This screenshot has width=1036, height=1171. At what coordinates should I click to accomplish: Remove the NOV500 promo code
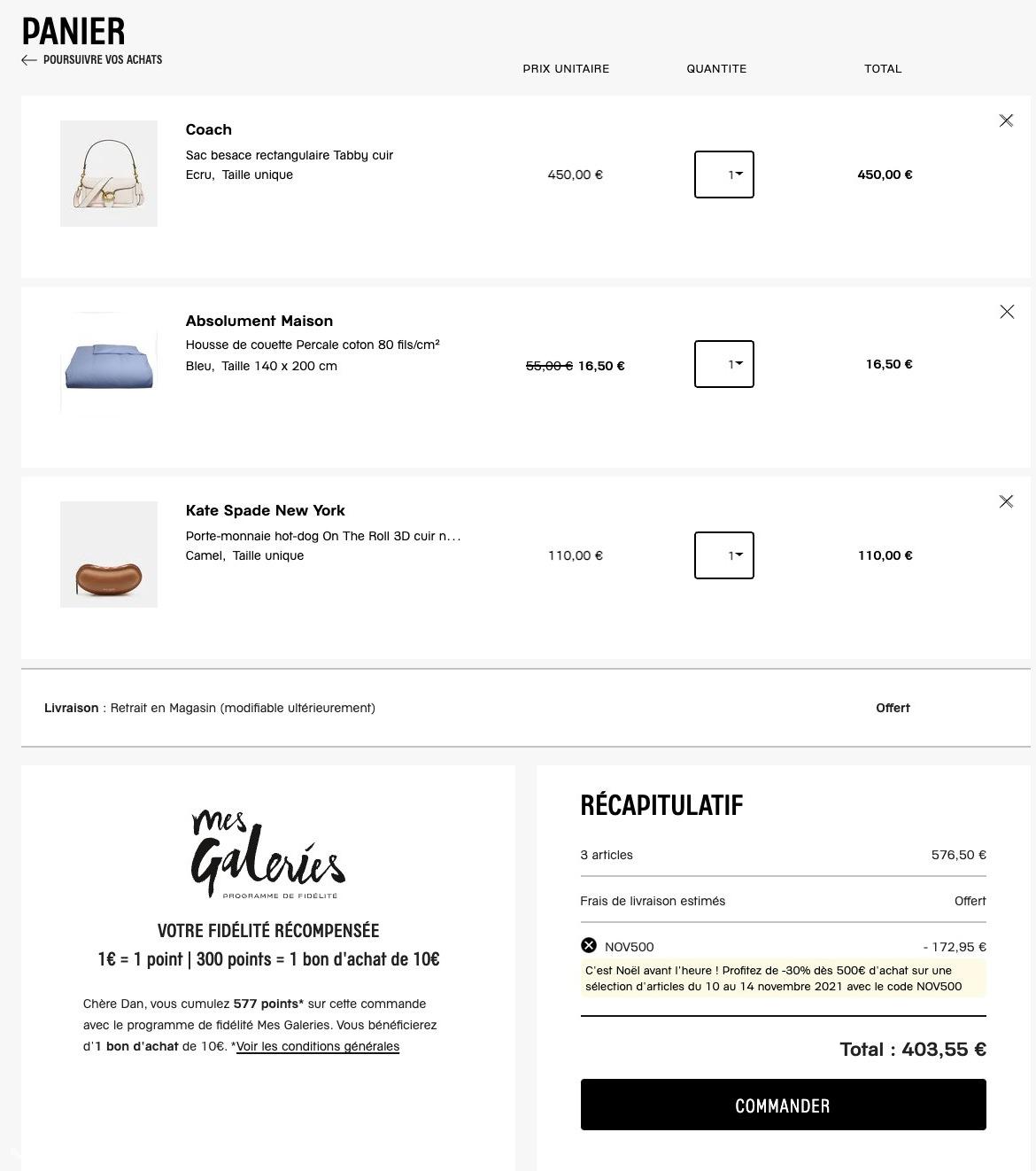pos(589,946)
